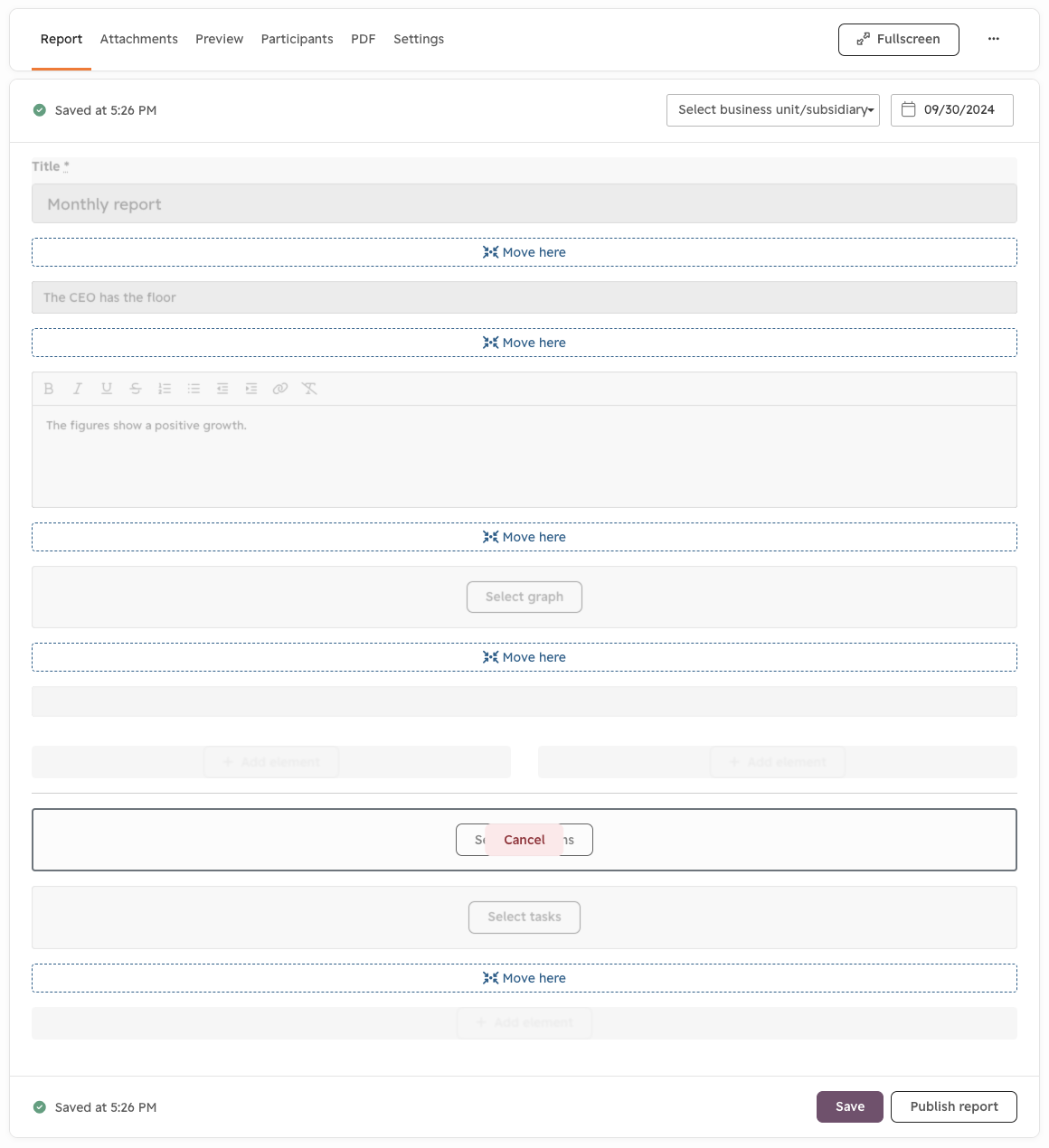This screenshot has height=1148, width=1049.
Task: Click the Title field label
Action: click(x=51, y=166)
